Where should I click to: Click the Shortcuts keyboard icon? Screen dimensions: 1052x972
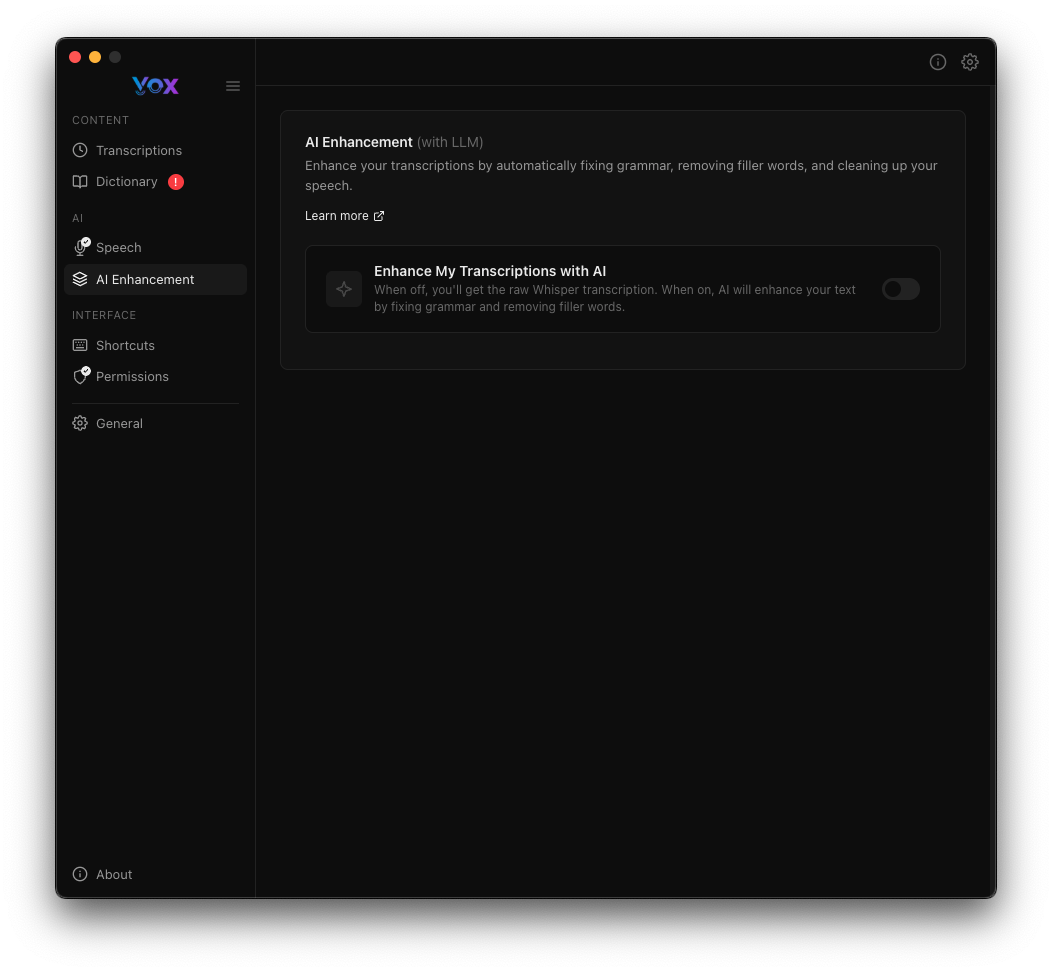tap(80, 345)
